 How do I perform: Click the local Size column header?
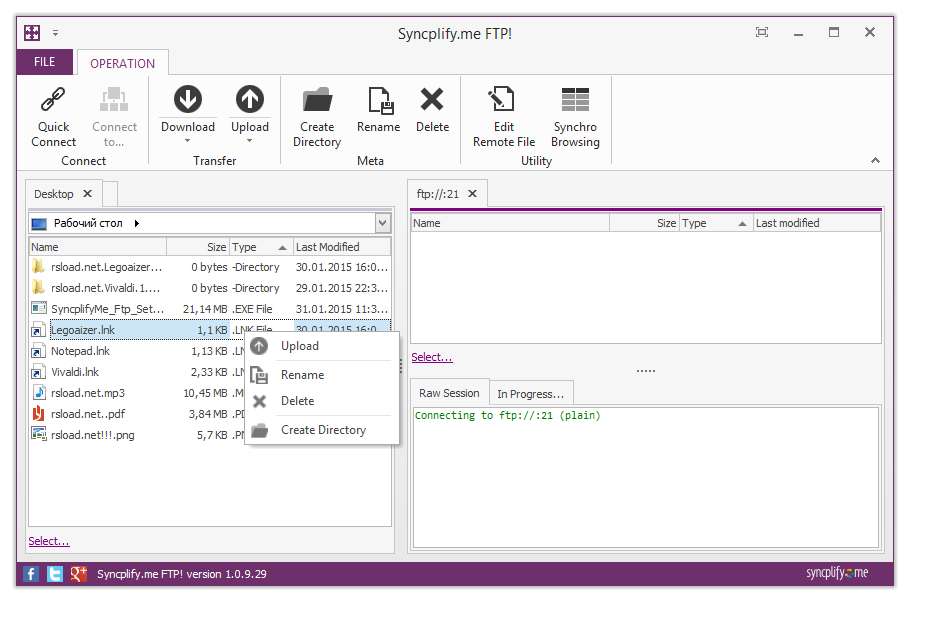[198, 247]
